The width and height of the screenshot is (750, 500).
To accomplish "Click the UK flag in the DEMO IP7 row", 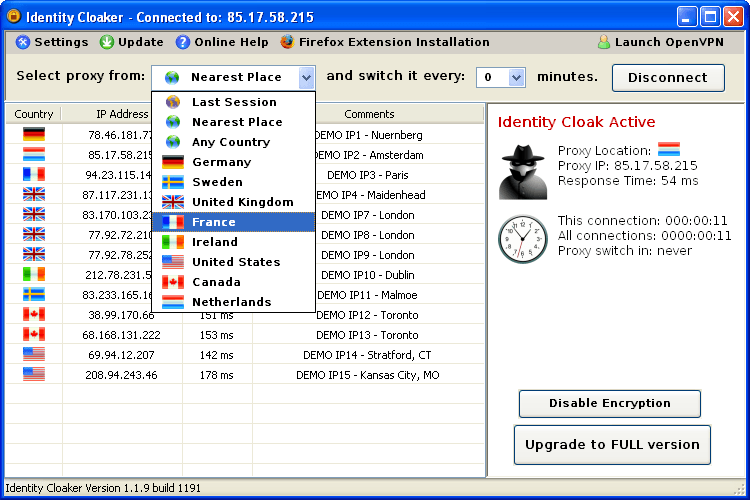I will (x=34, y=214).
